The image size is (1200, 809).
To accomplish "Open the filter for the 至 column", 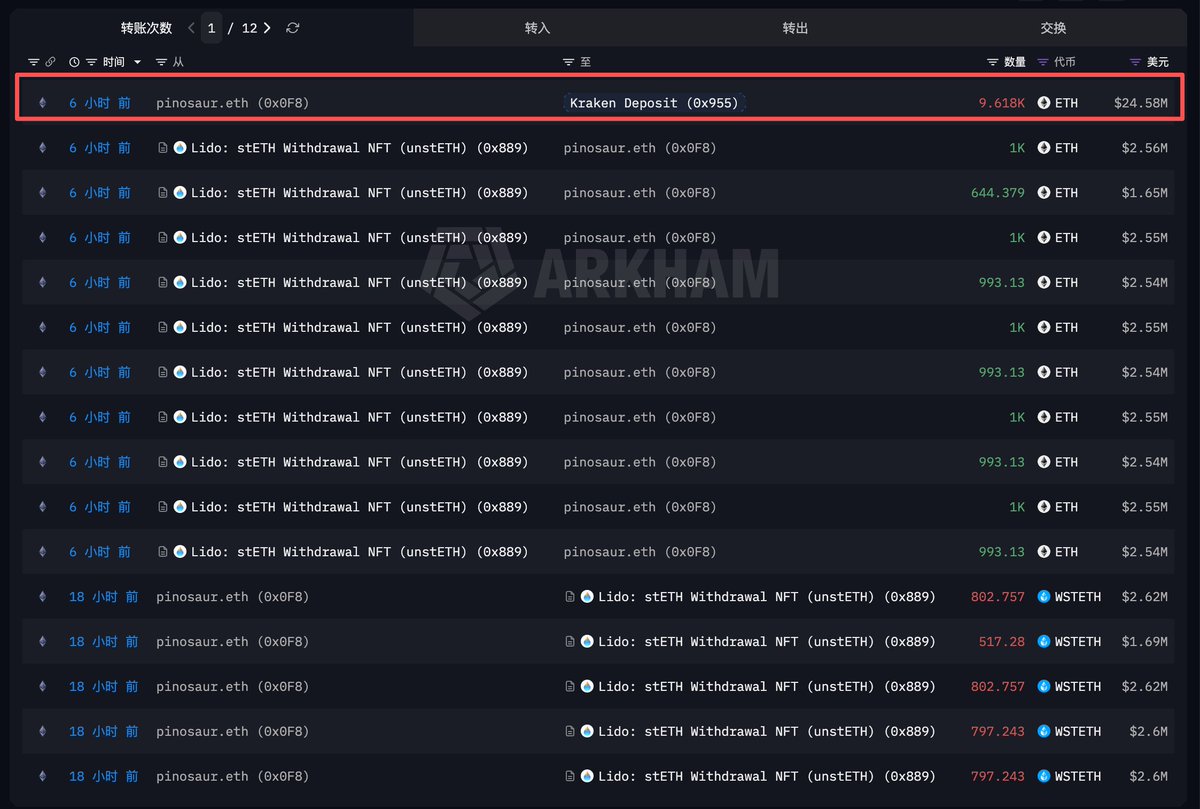I will click(x=568, y=62).
